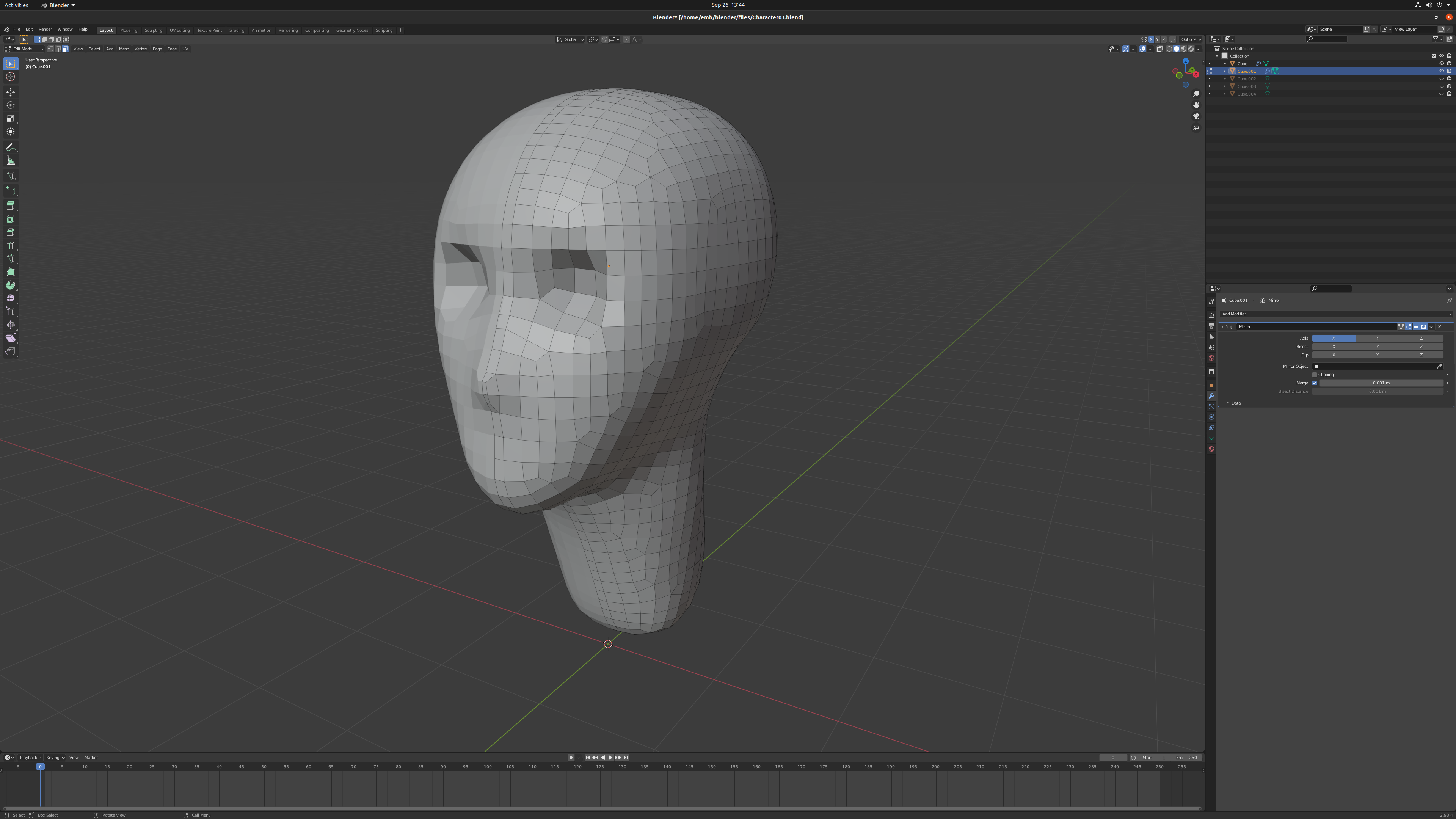Toggle Collection exclude checkbox in outliner
This screenshot has height=819, width=1456.
(x=1434, y=56)
